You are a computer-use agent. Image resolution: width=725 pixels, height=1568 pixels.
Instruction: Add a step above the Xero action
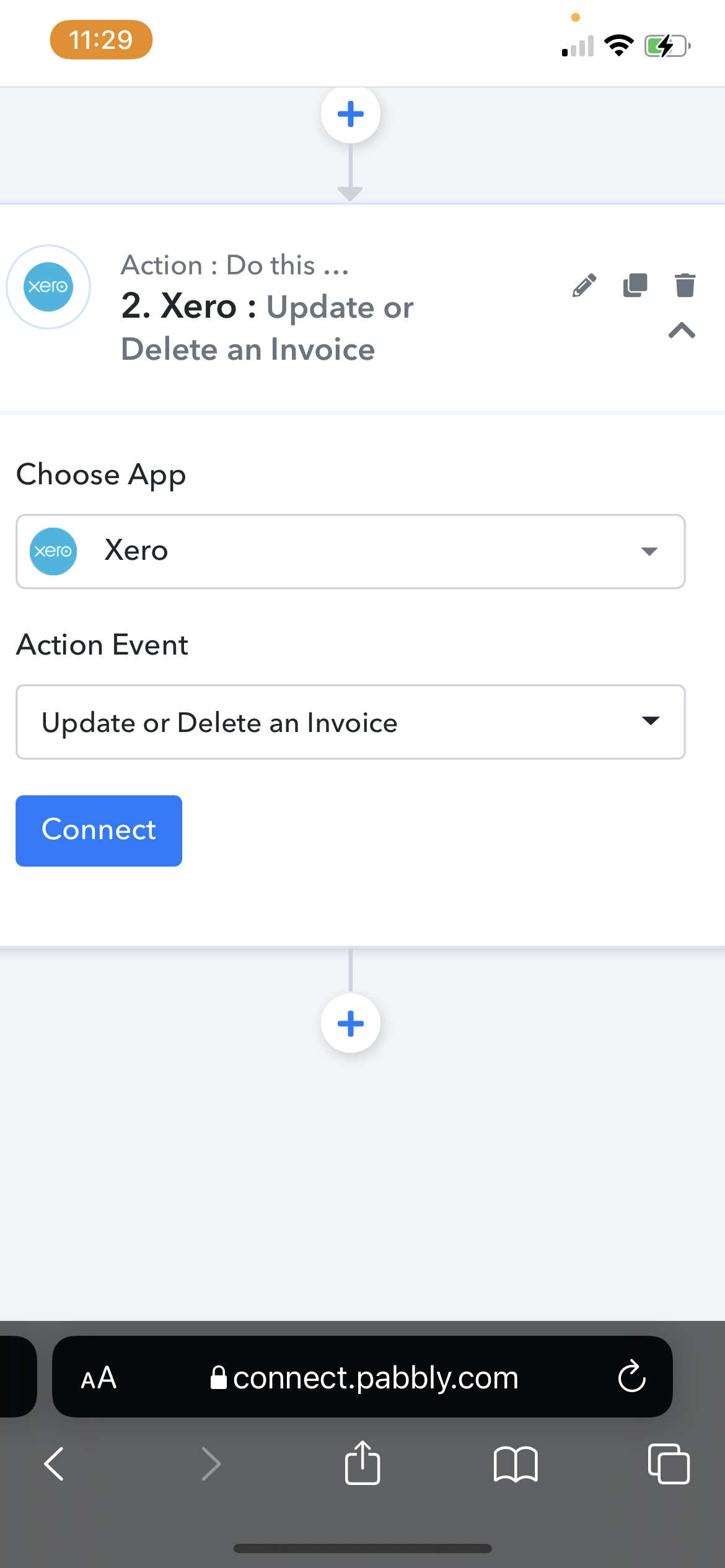(x=351, y=115)
